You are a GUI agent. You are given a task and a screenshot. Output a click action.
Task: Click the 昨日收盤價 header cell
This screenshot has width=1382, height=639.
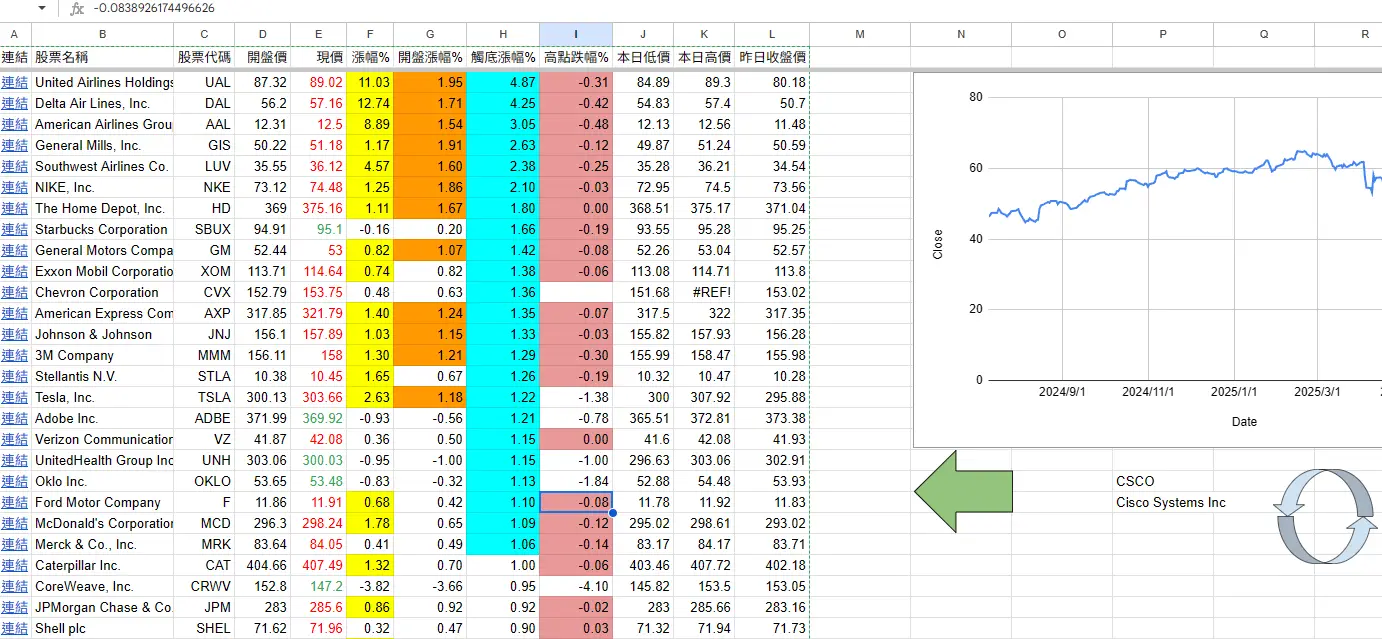click(772, 57)
